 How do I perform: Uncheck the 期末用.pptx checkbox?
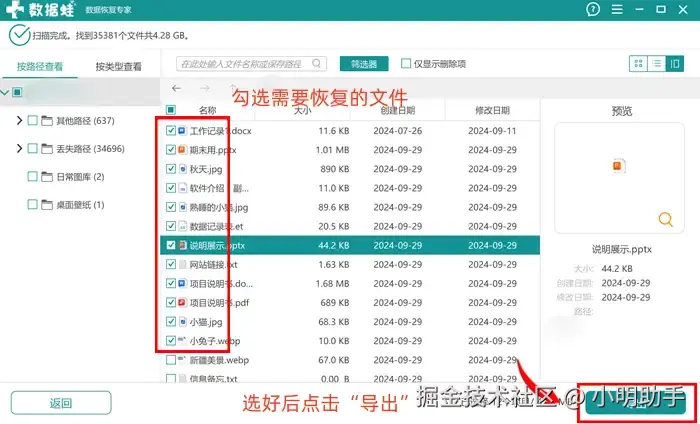(171, 150)
